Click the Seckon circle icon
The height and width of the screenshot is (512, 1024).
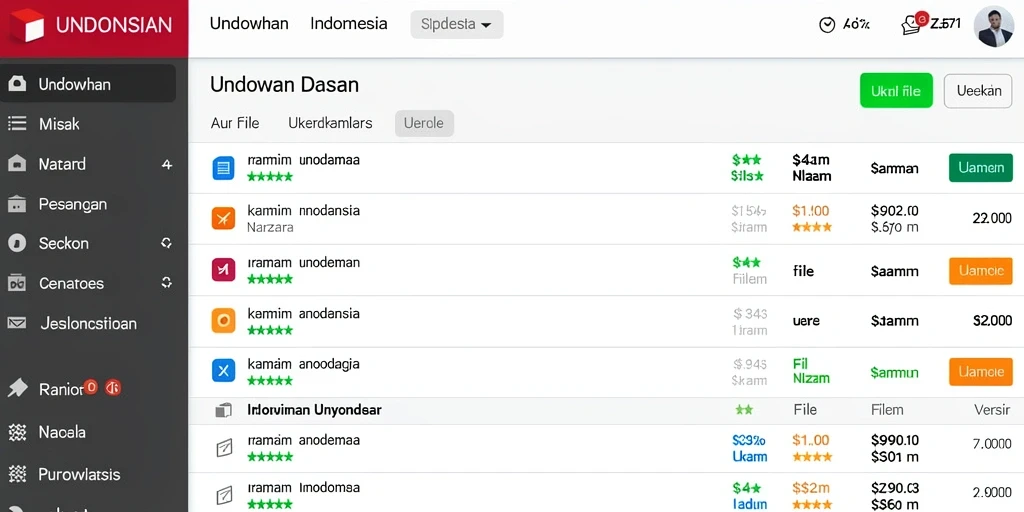click(x=16, y=244)
